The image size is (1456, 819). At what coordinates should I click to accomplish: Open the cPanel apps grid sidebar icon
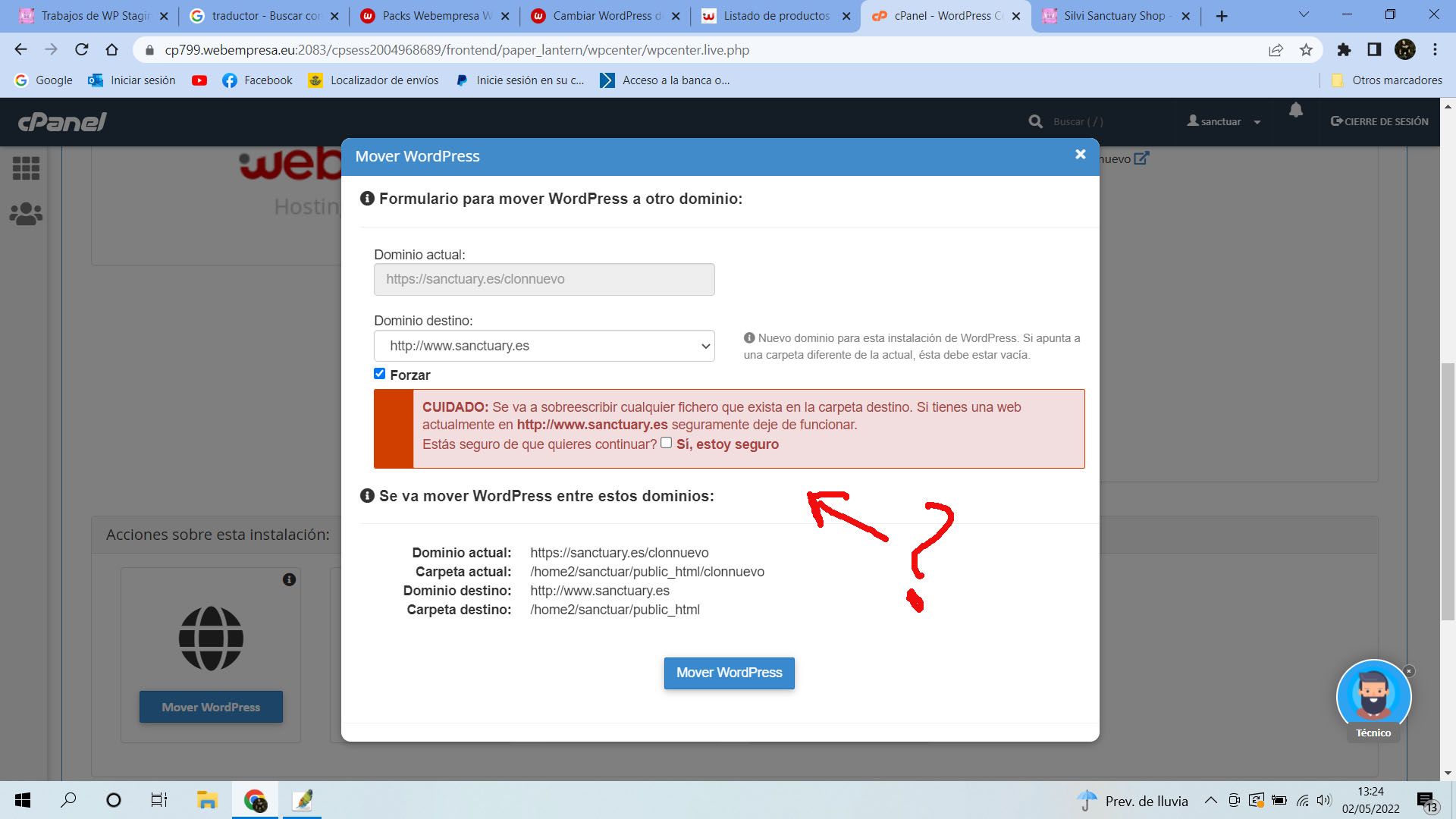point(26,168)
